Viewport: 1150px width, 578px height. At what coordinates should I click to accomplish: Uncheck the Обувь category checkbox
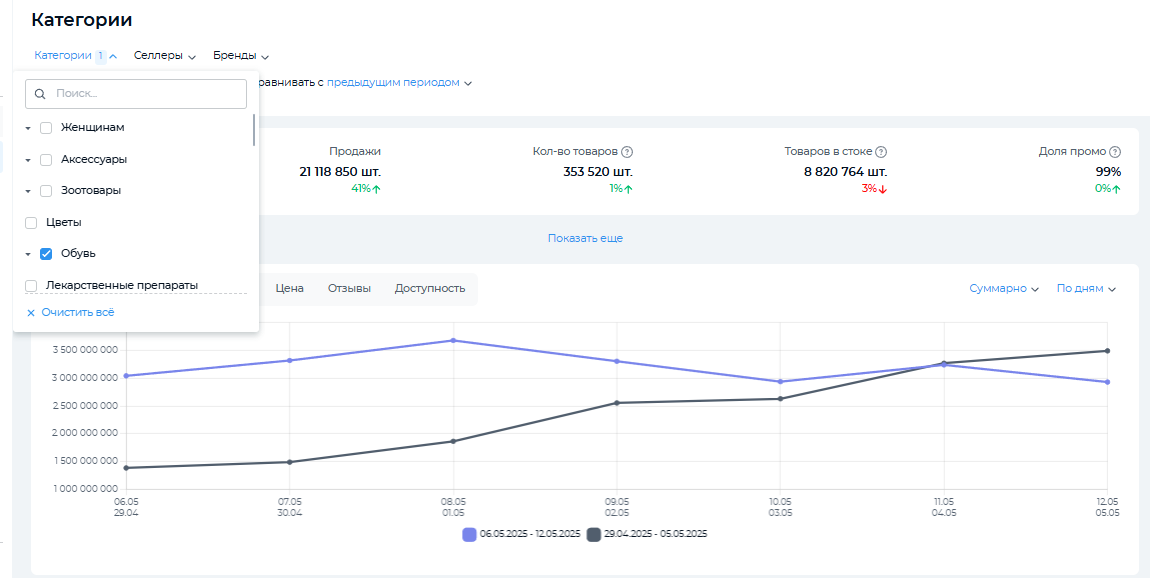click(46, 254)
